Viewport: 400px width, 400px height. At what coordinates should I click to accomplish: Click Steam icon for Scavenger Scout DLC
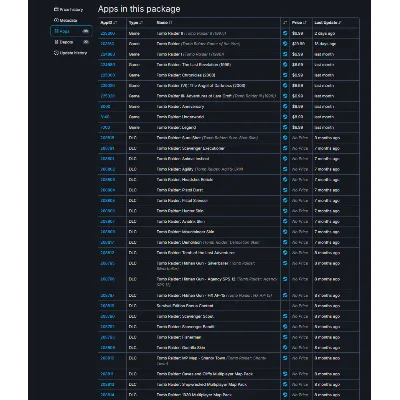pos(285,316)
